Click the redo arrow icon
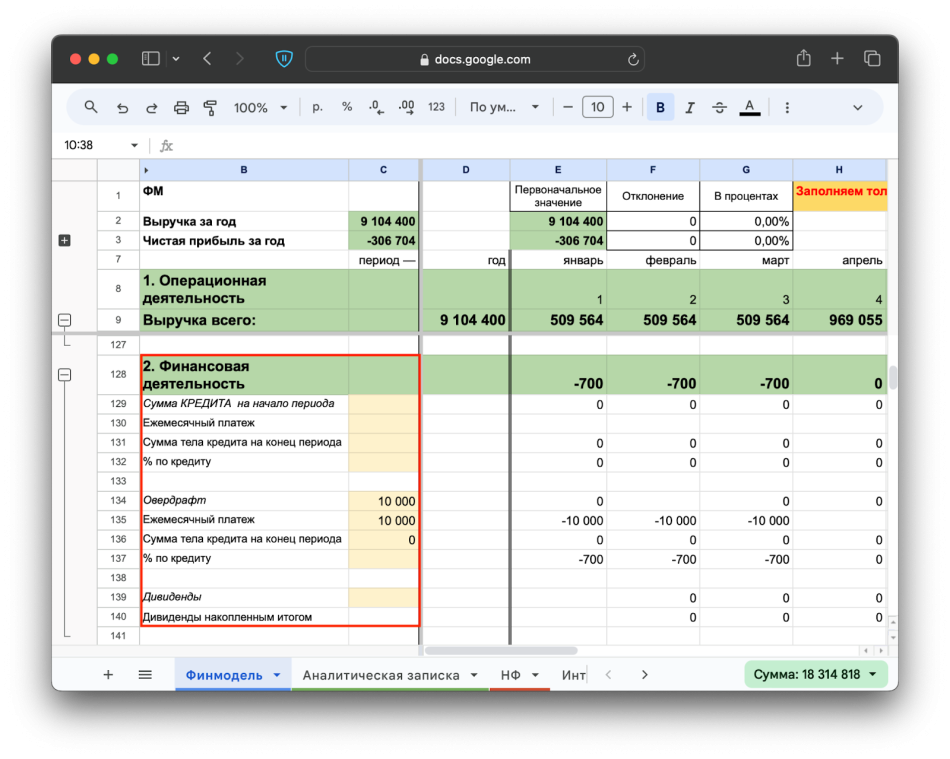 pyautogui.click(x=152, y=107)
